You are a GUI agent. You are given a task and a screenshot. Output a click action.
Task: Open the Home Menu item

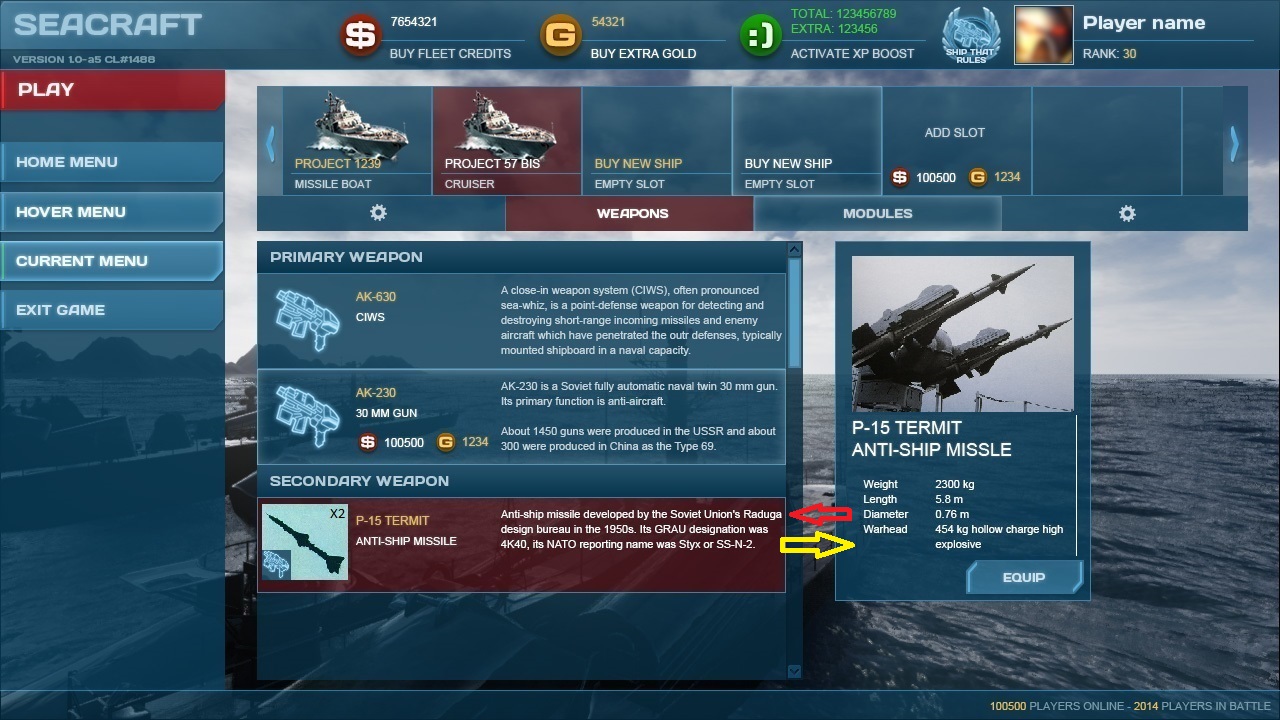(x=112, y=162)
